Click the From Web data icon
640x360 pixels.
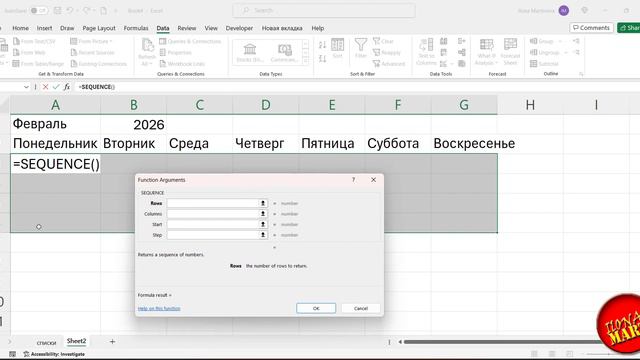tap(16, 53)
